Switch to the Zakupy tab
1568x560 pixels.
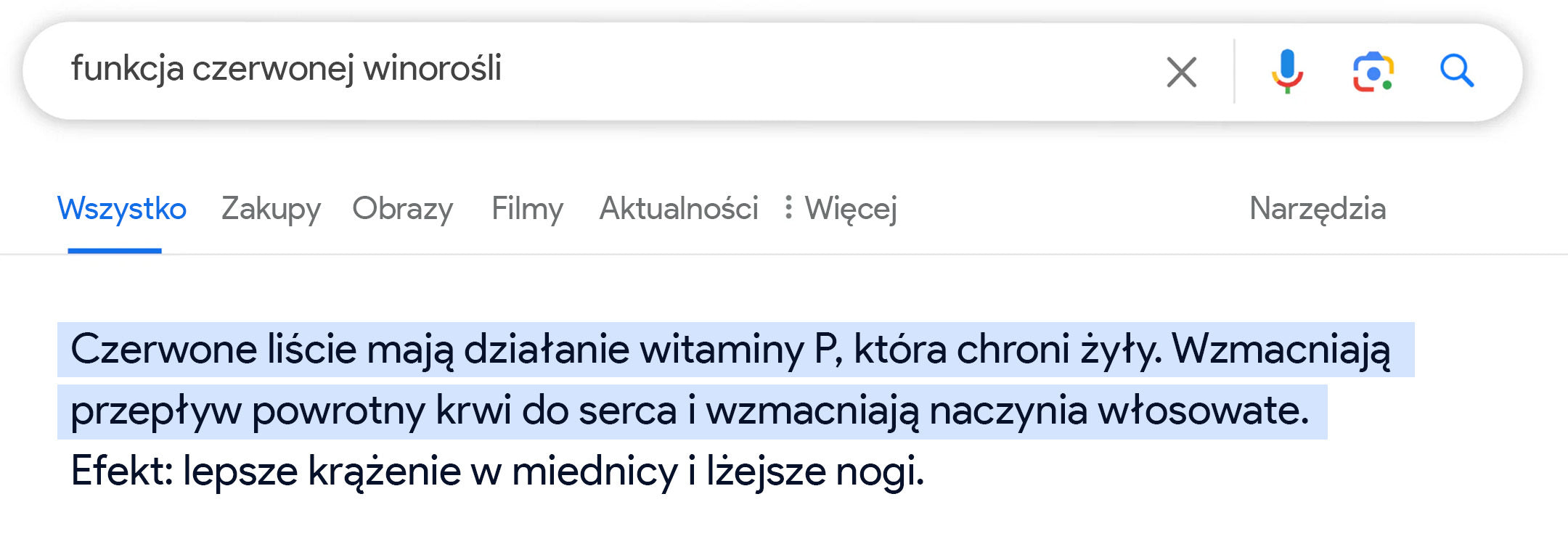click(x=271, y=209)
